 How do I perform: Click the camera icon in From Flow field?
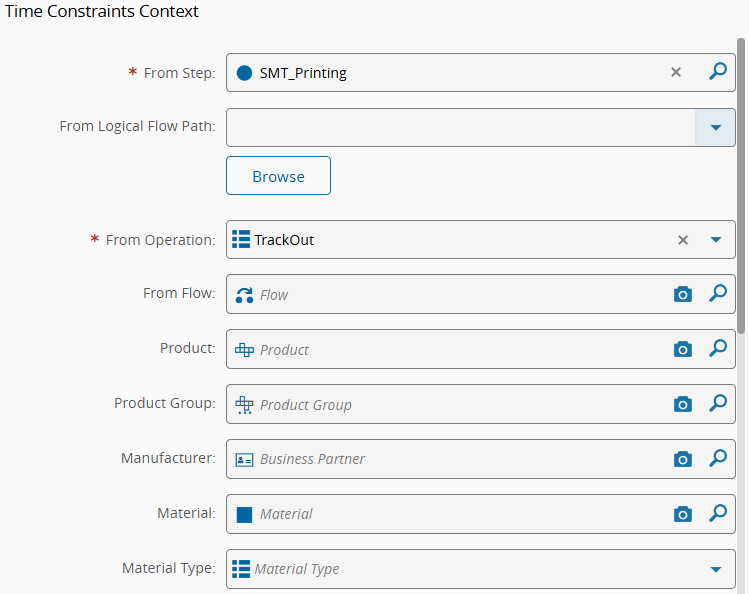[683, 295]
